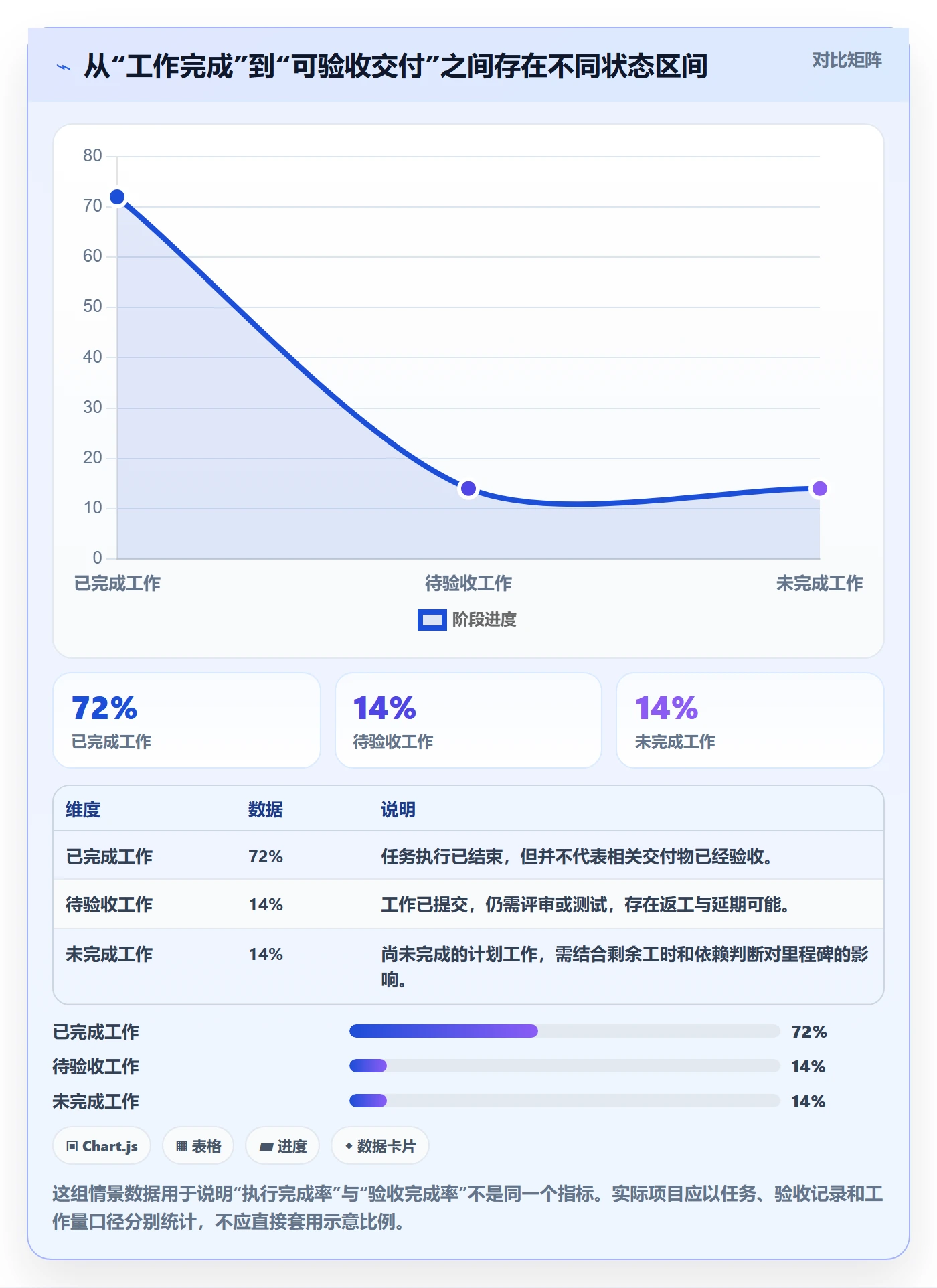Select the 已完成工作 data point at 72

pyautogui.click(x=117, y=197)
